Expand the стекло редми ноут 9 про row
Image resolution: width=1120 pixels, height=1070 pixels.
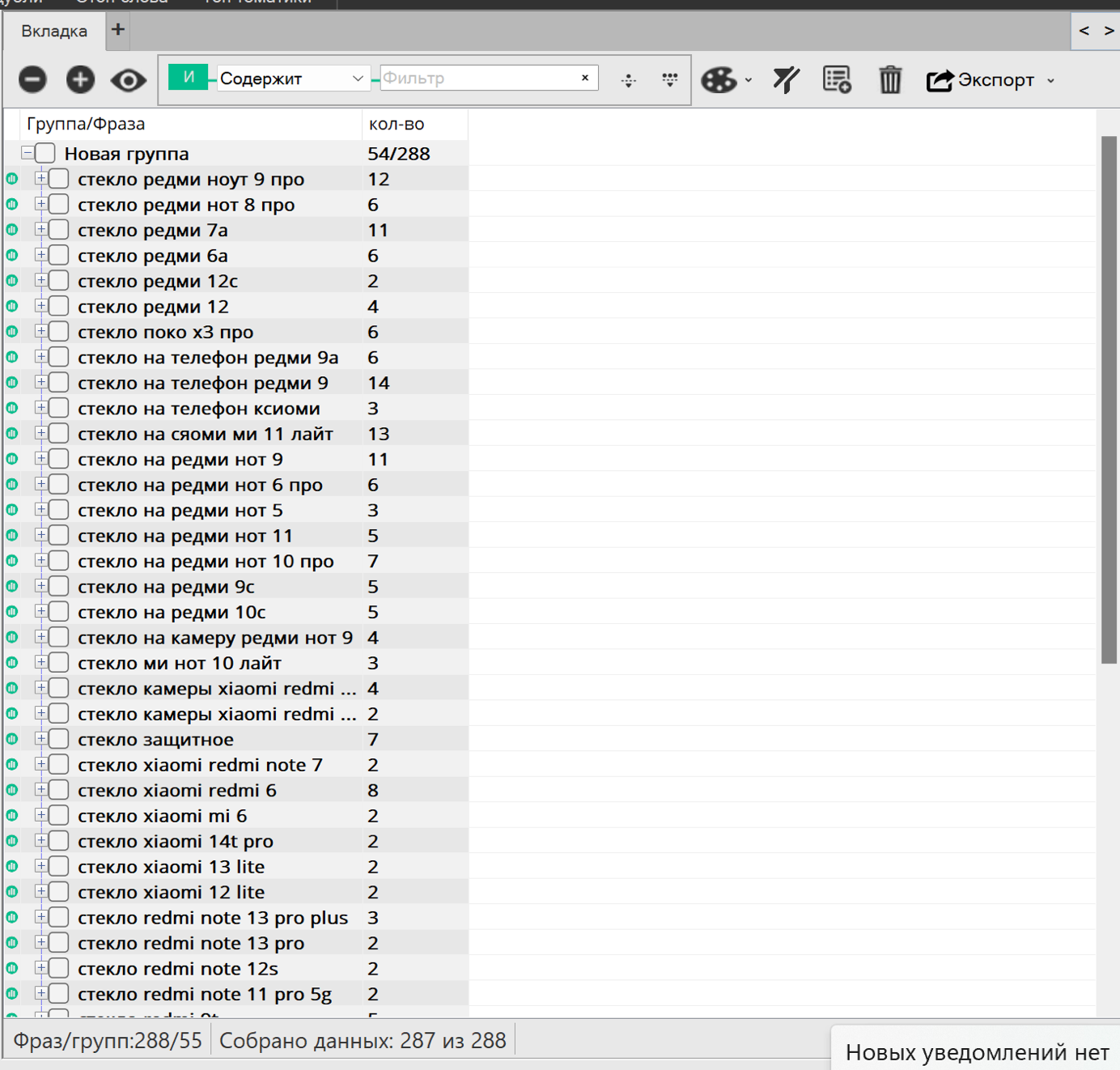point(40,178)
